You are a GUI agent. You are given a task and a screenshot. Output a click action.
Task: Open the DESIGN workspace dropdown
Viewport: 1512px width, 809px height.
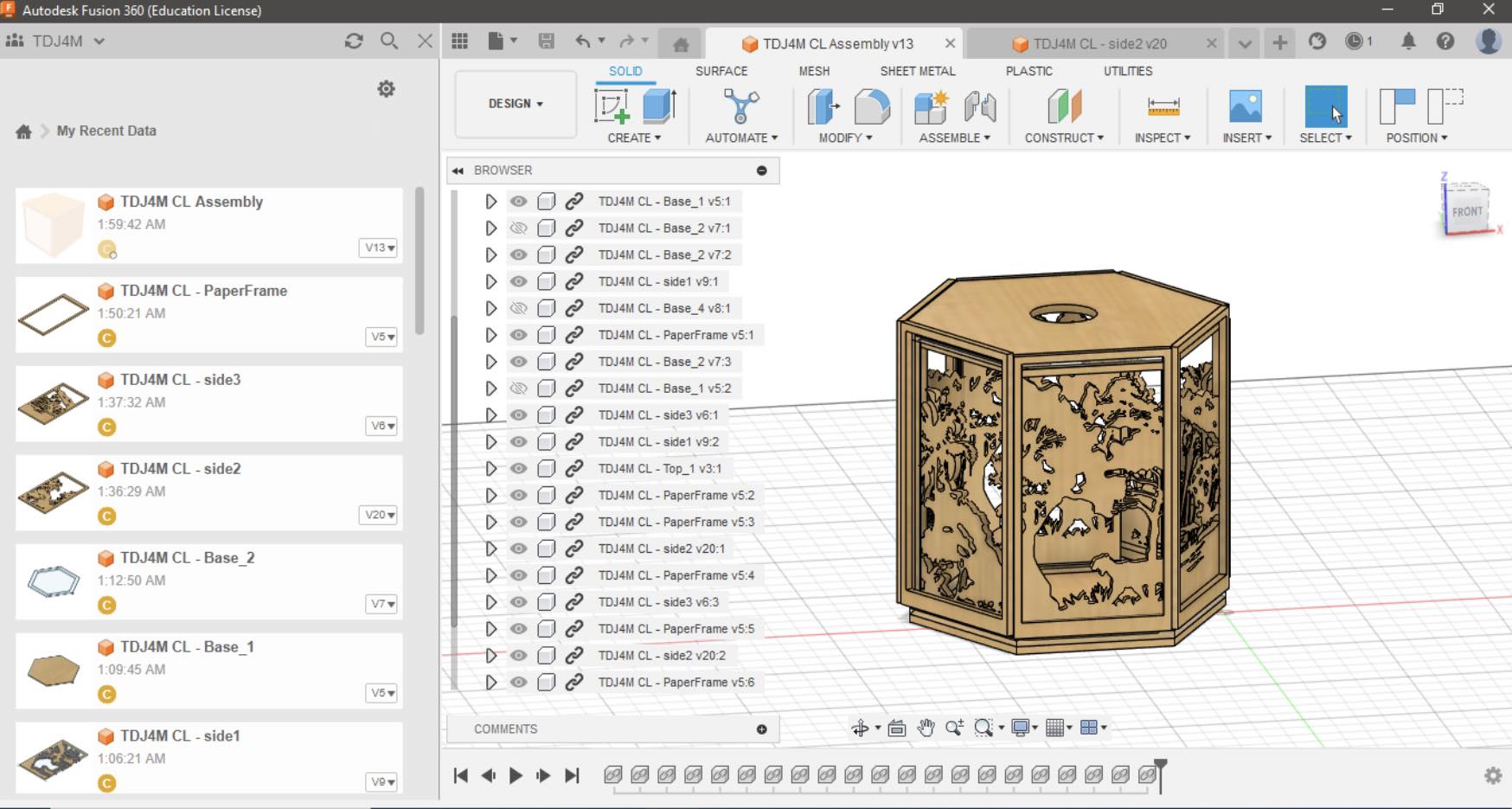516,104
